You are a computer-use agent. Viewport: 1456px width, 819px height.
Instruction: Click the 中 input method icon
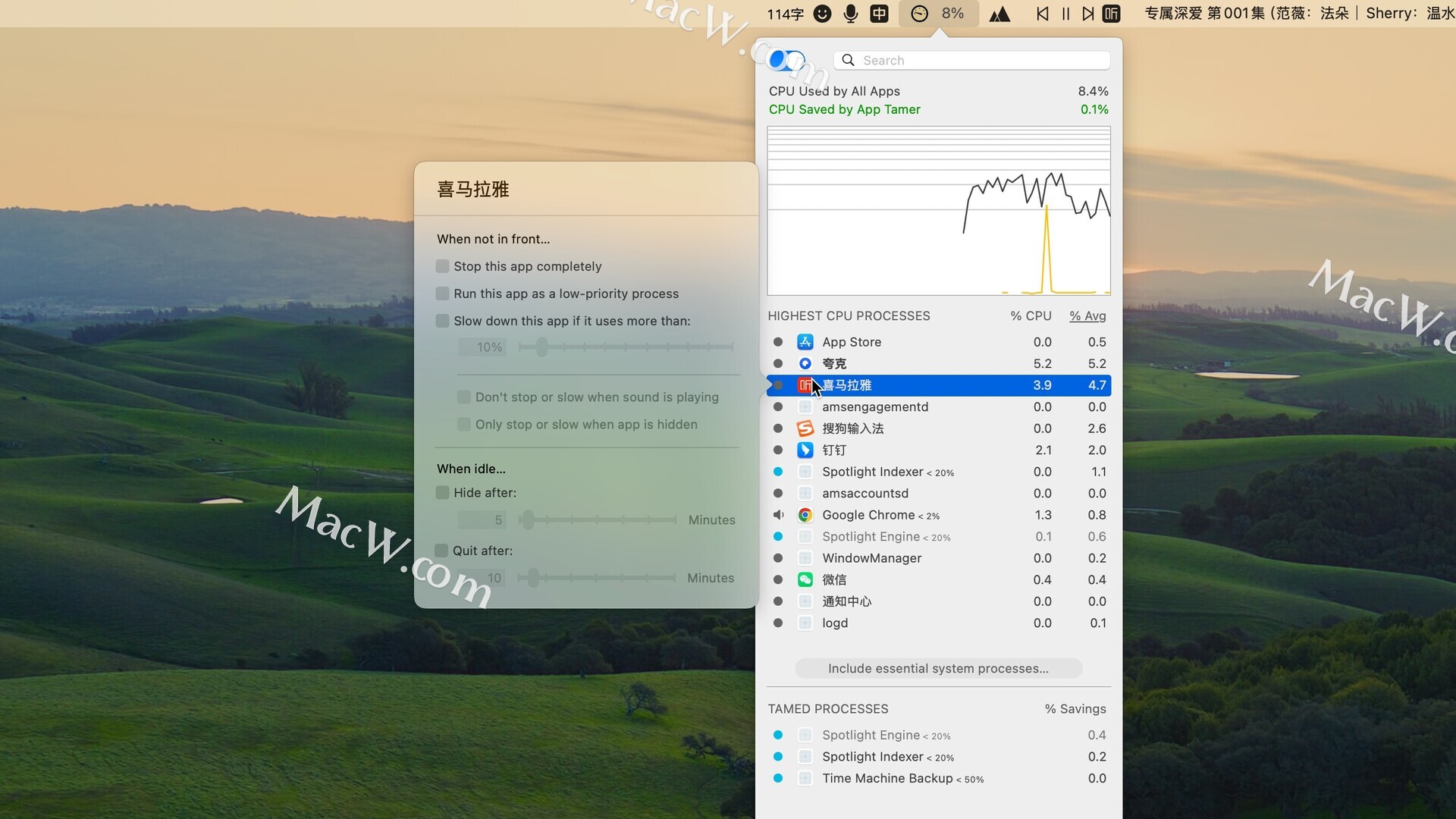click(879, 14)
